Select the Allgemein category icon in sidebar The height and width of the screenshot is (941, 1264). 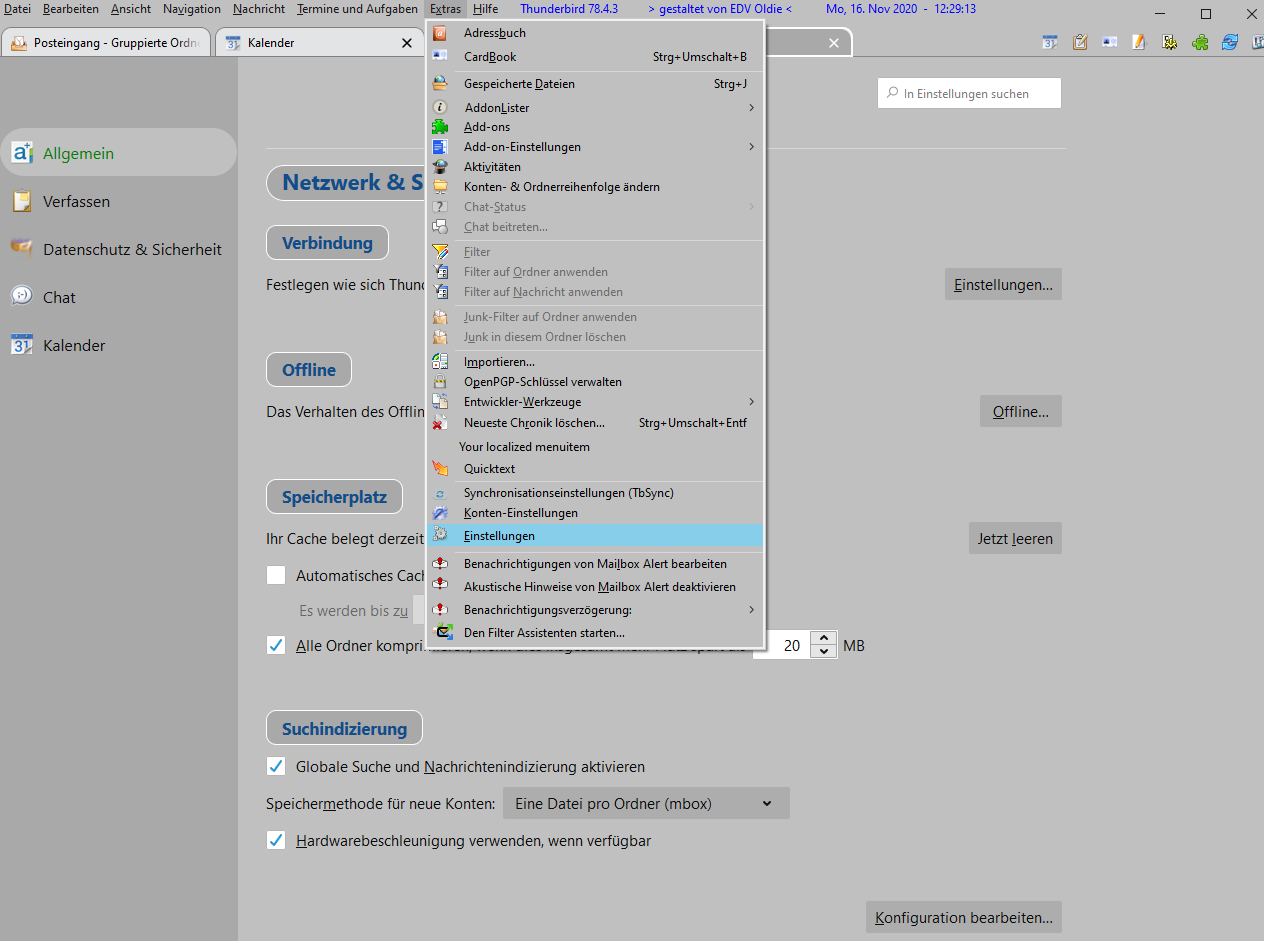[22, 153]
